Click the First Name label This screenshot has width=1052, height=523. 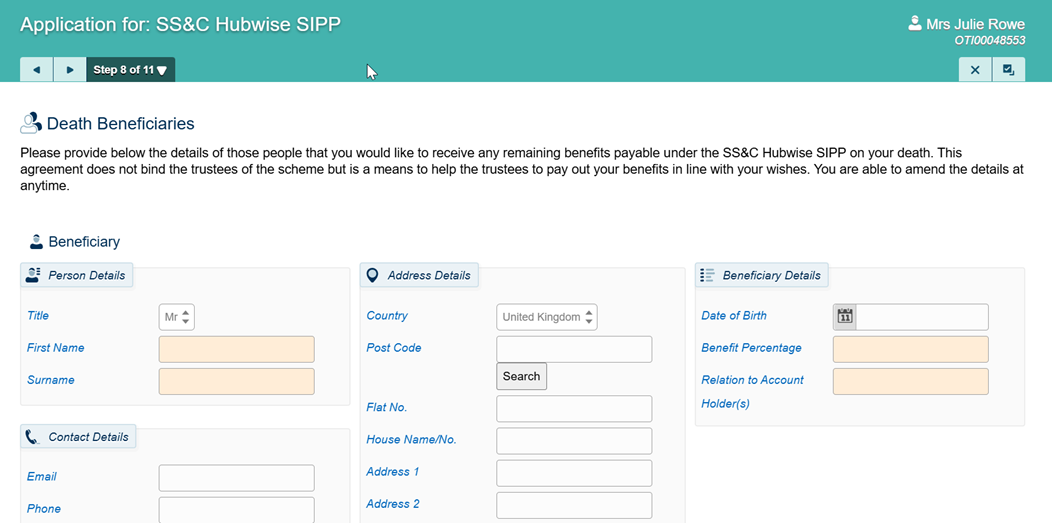[x=56, y=347]
